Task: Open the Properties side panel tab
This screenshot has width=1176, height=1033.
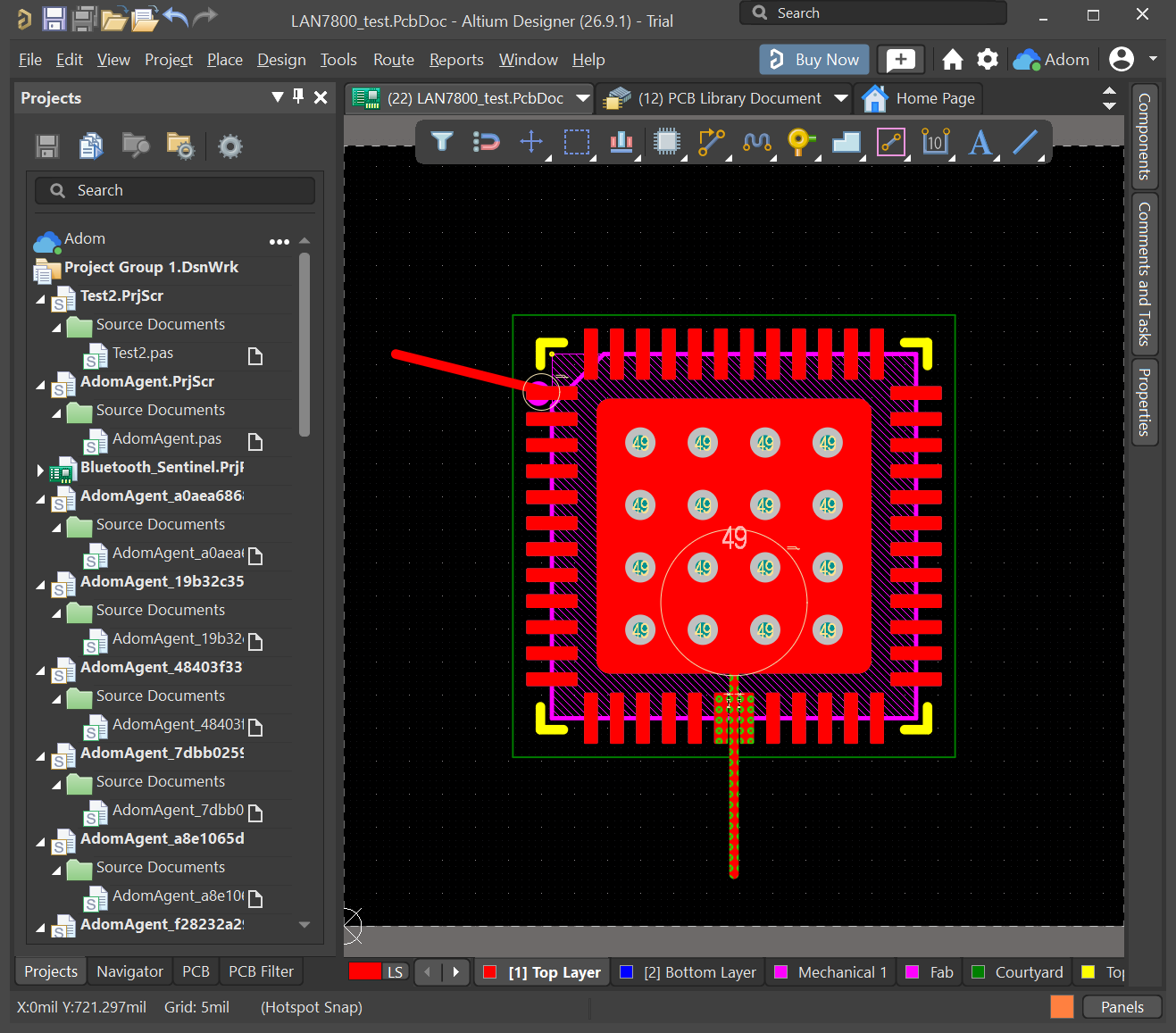Action: click(x=1145, y=402)
